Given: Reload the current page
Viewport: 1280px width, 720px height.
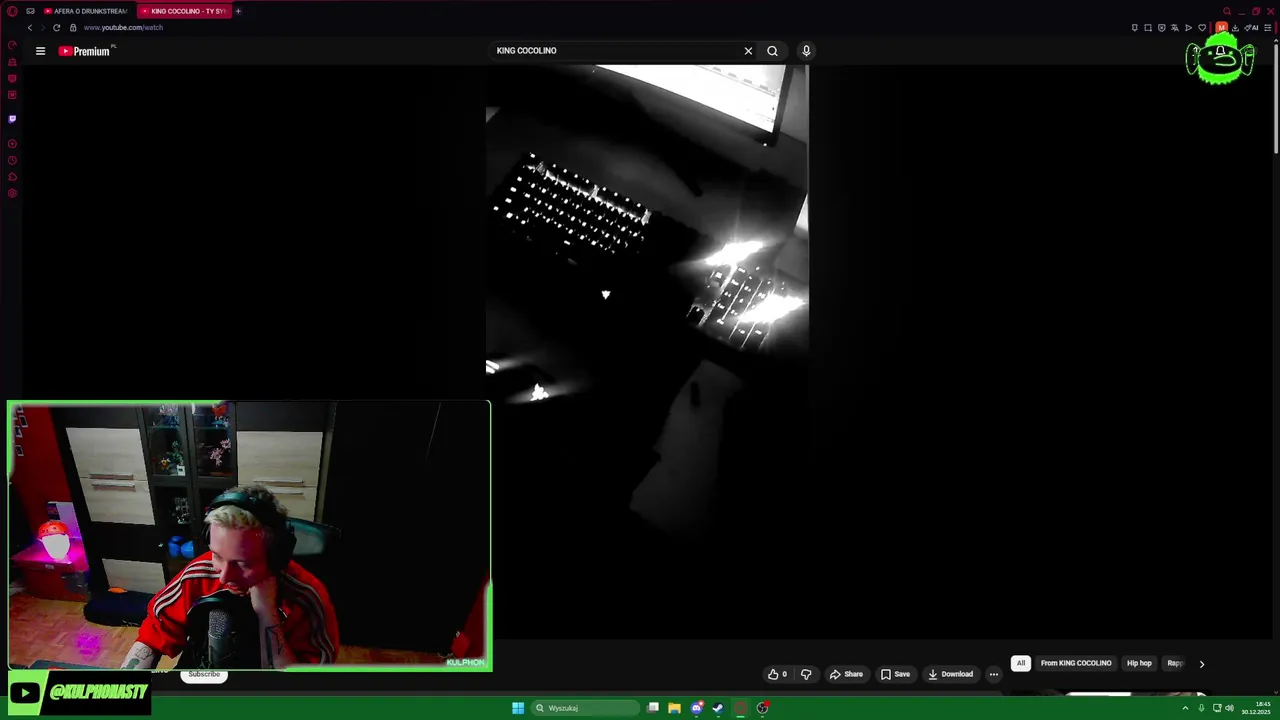Looking at the screenshot, I should 56,27.
